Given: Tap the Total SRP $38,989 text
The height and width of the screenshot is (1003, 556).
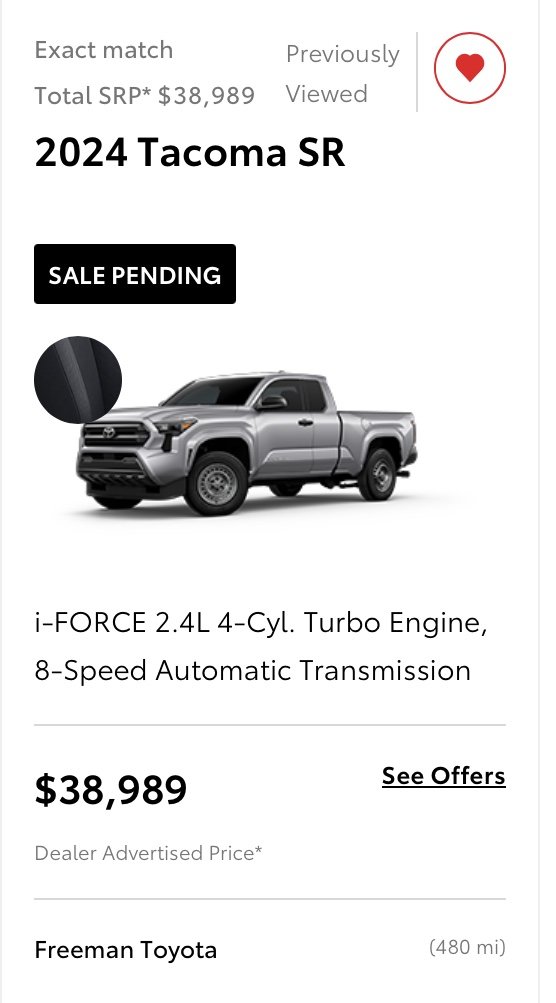Looking at the screenshot, I should (x=145, y=96).
